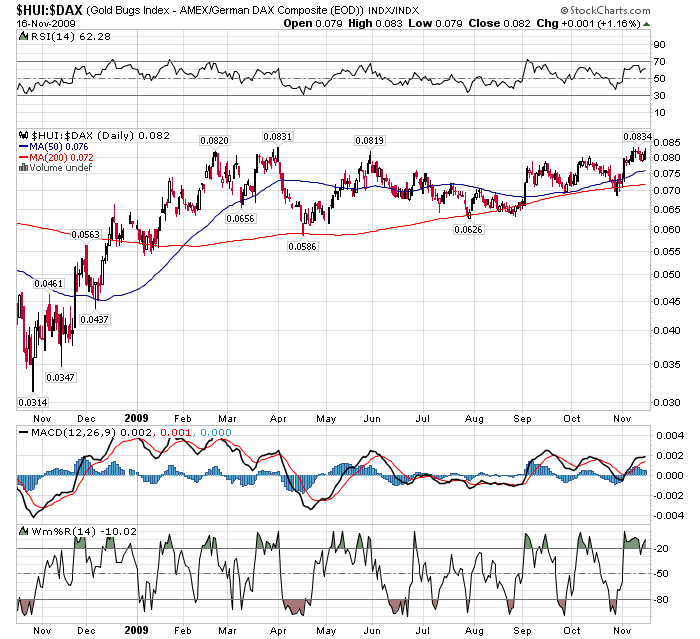The image size is (700, 639).
Task: Click the 0.0819 price label near June
Action: point(370,141)
